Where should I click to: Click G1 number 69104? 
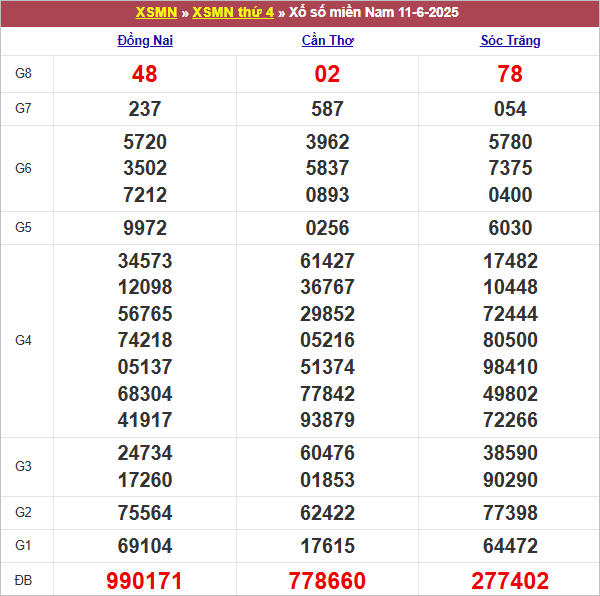(x=145, y=546)
